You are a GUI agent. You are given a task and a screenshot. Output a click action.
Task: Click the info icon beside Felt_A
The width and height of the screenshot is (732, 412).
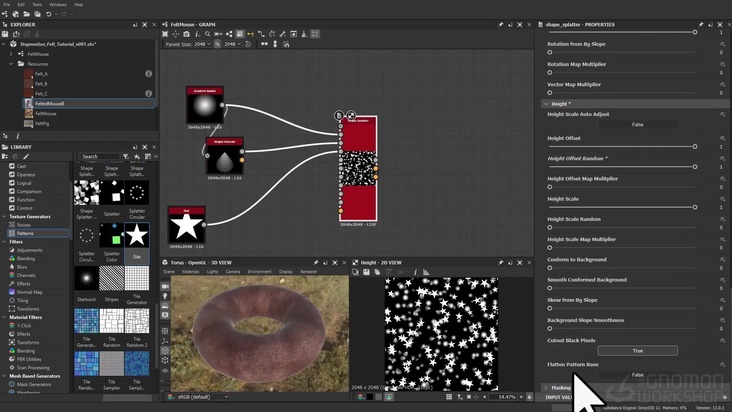(148, 74)
